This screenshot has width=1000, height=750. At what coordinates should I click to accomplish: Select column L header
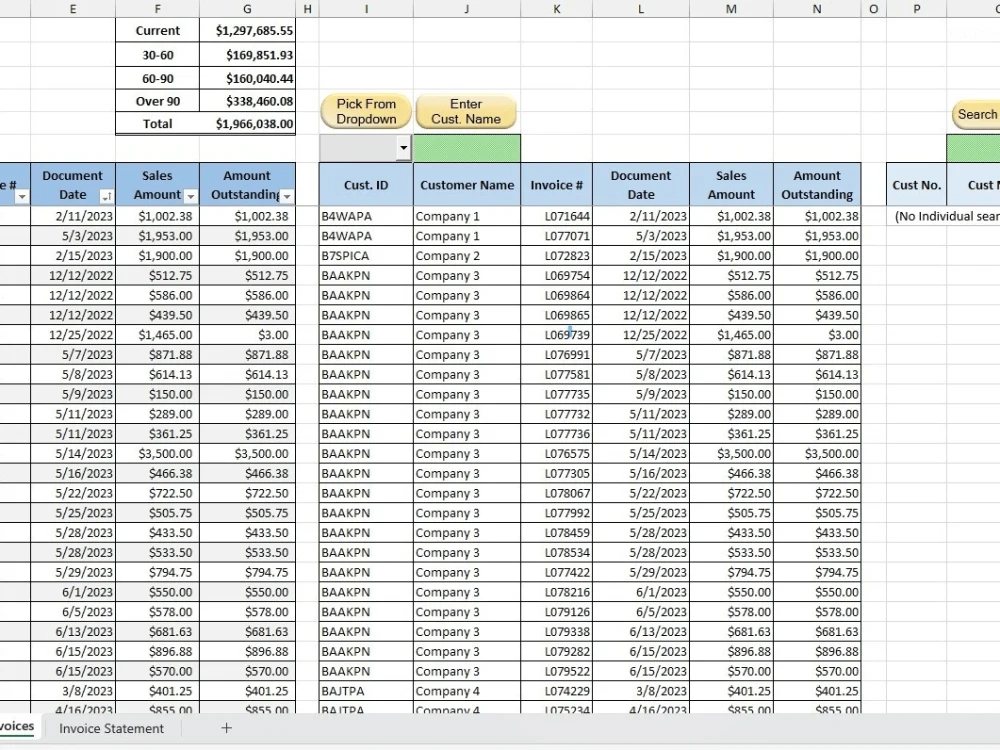point(641,9)
